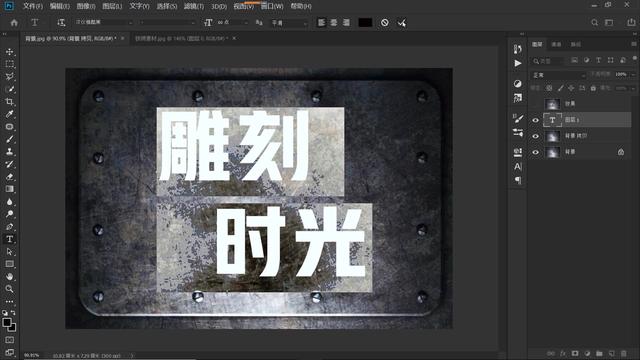Image resolution: width=640 pixels, height=360 pixels.
Task: Select the Eraser tool
Action: [x=9, y=177]
